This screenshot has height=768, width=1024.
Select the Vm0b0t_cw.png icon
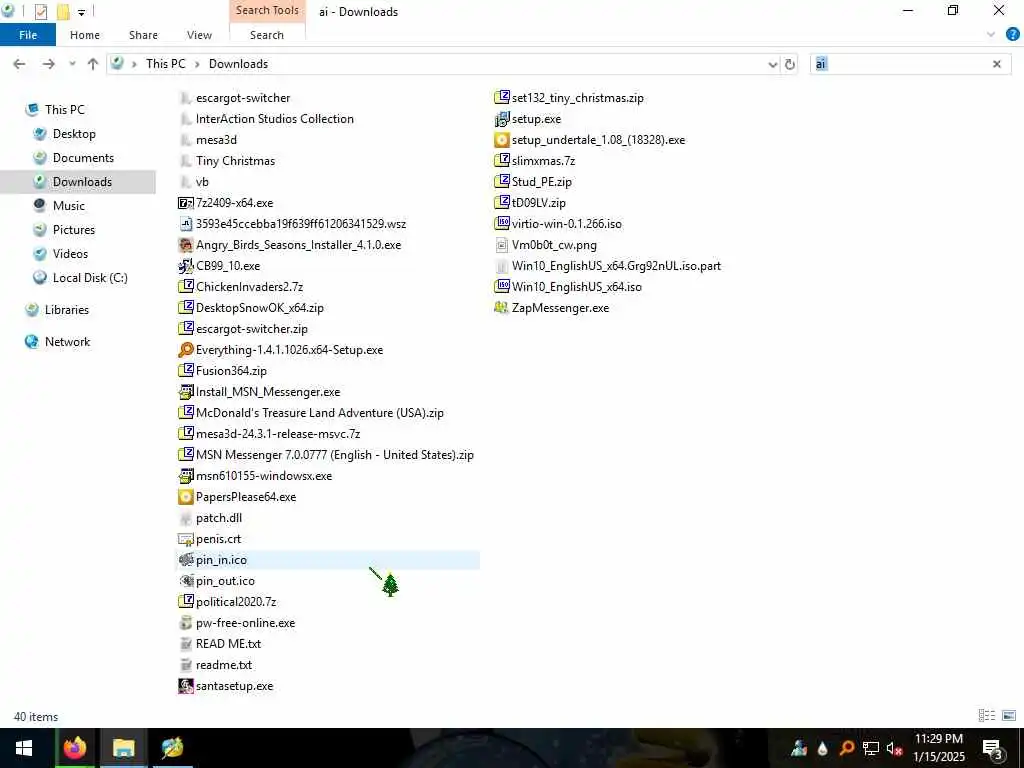tap(502, 245)
